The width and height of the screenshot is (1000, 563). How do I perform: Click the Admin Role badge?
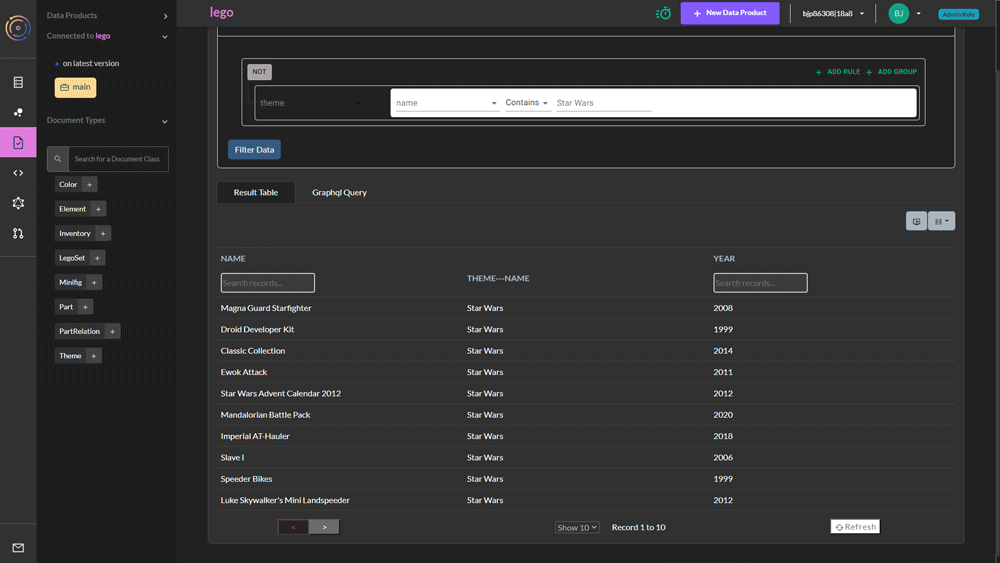point(959,14)
